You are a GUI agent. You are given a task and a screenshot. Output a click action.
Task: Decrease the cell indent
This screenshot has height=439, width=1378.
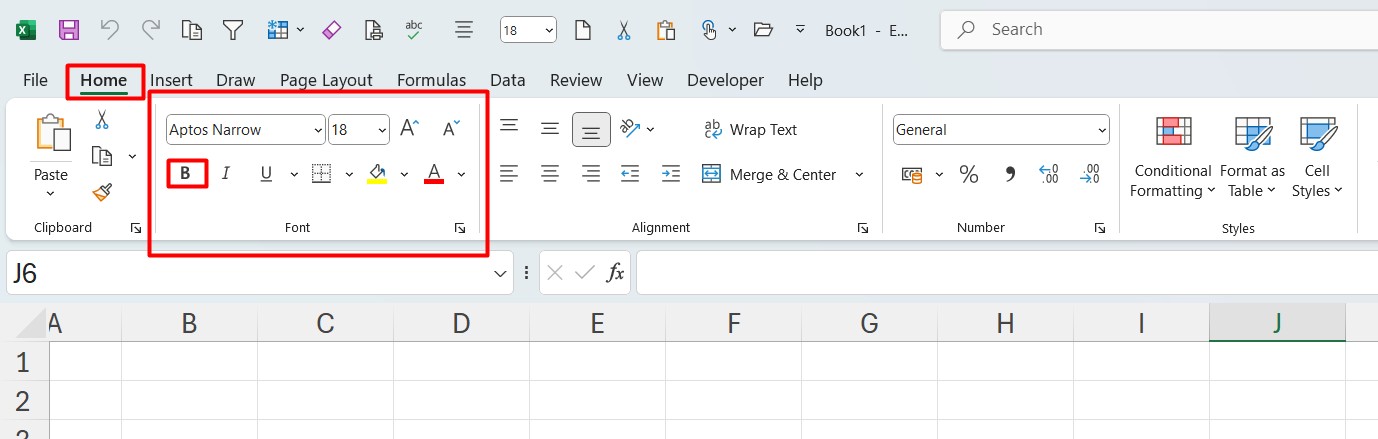[x=630, y=174]
